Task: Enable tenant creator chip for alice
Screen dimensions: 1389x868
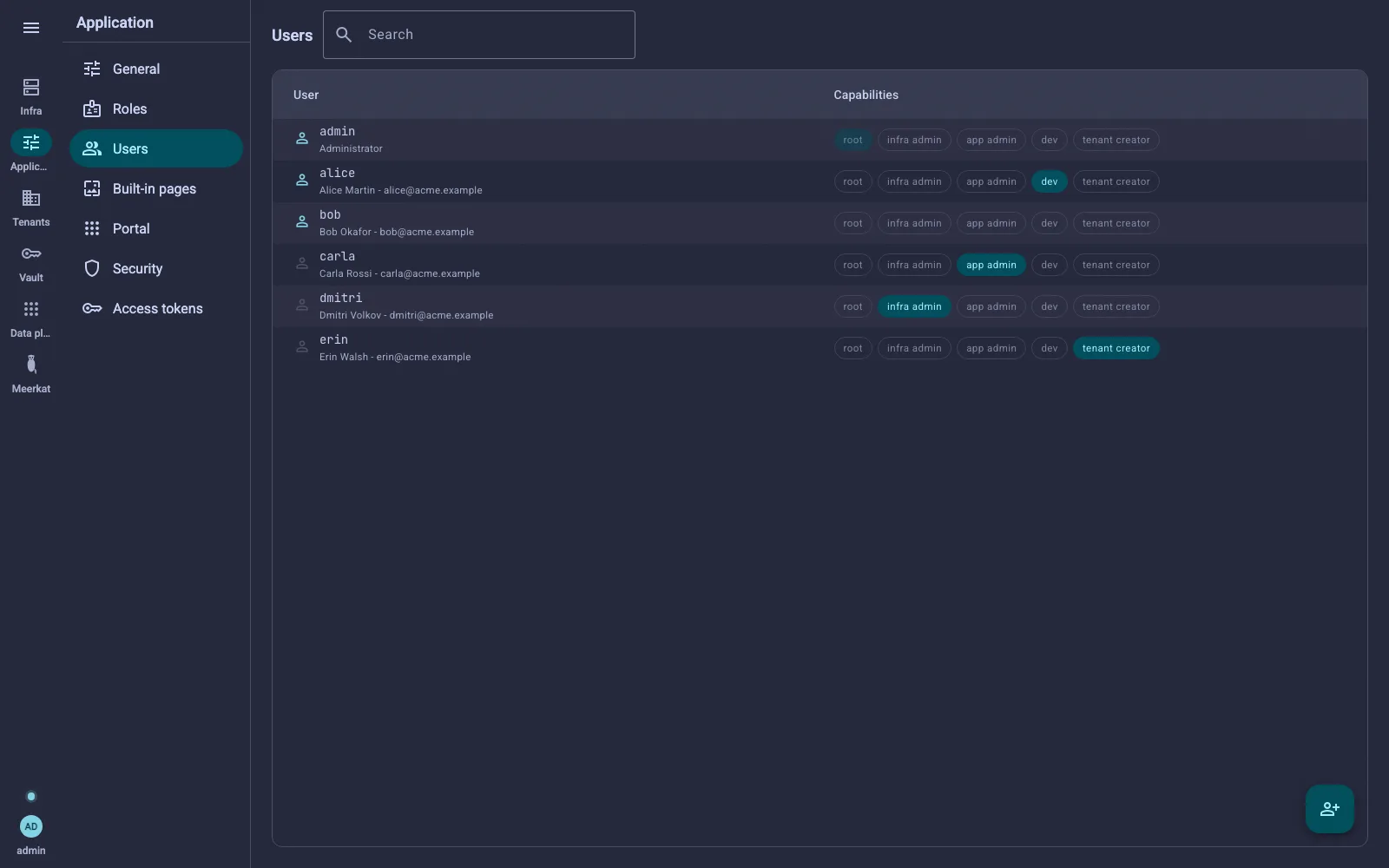Action: point(1116,181)
